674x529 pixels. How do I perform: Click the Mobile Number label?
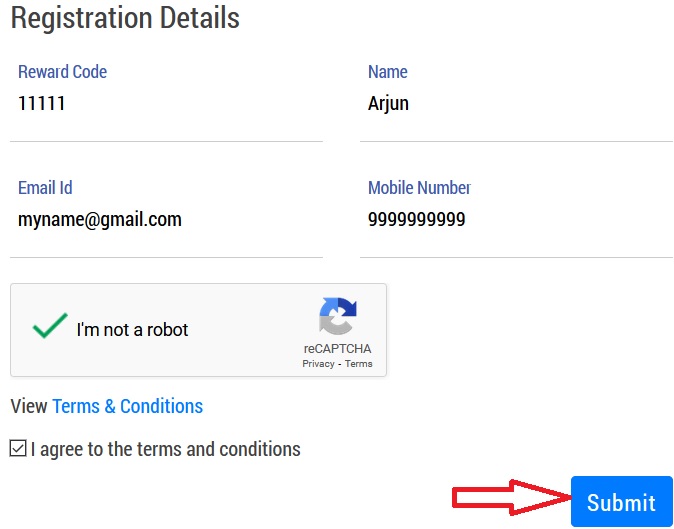pyautogui.click(x=418, y=188)
